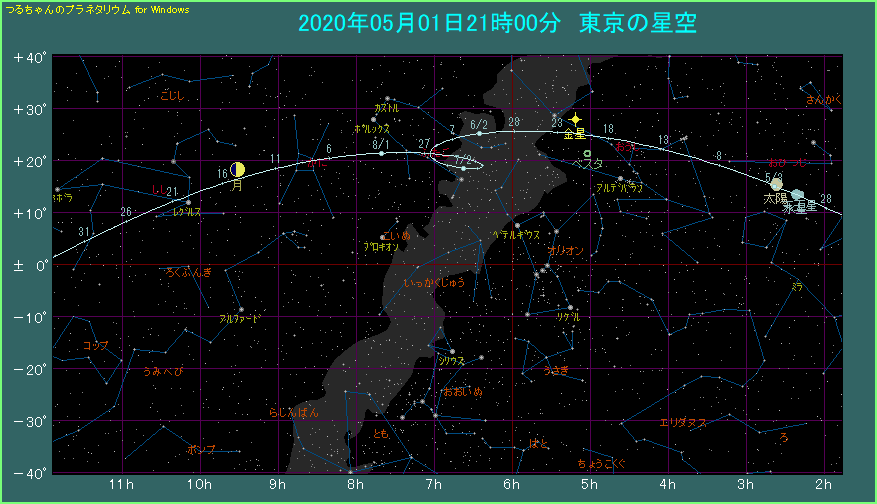The width and height of the screenshot is (877, 504).
Task: Click the Sun (太陽) disc icon
Action: [x=776, y=184]
